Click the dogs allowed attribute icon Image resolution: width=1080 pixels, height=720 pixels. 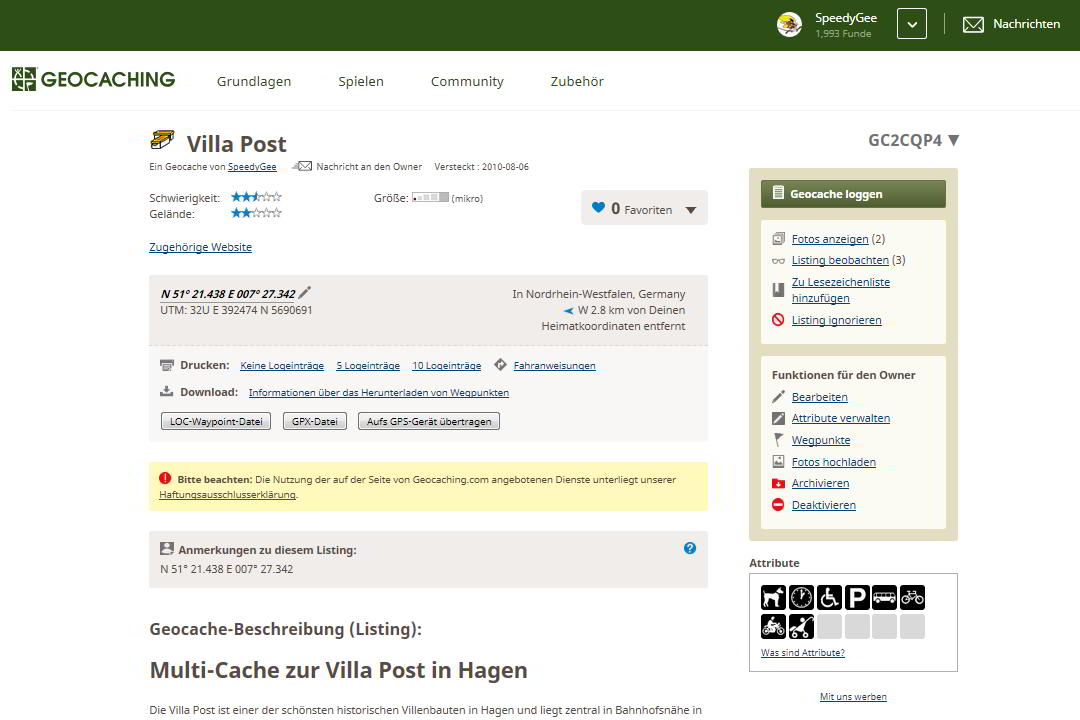773,597
